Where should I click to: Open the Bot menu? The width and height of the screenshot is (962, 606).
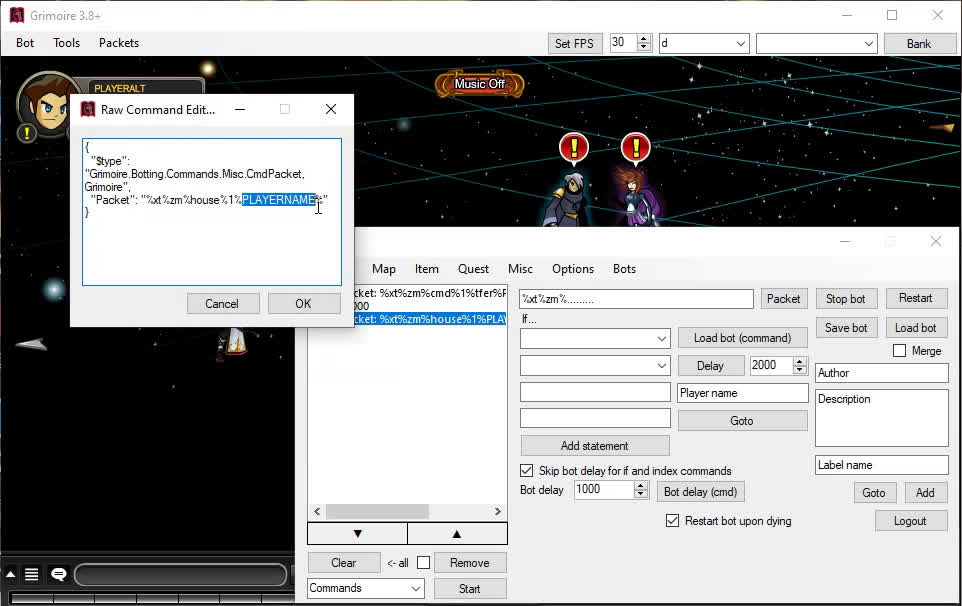click(x=25, y=43)
